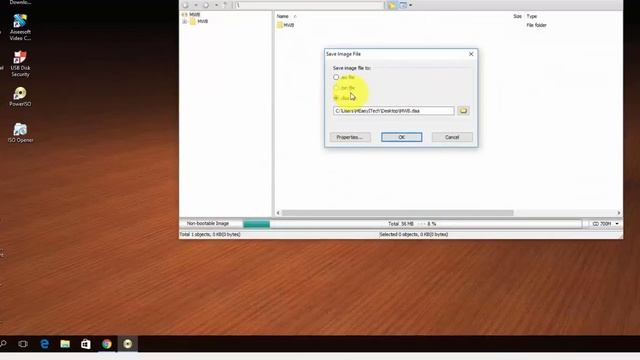Image resolution: width=640 pixels, height=360 pixels.
Task: Confirm Save Image File with OK
Action: point(402,137)
